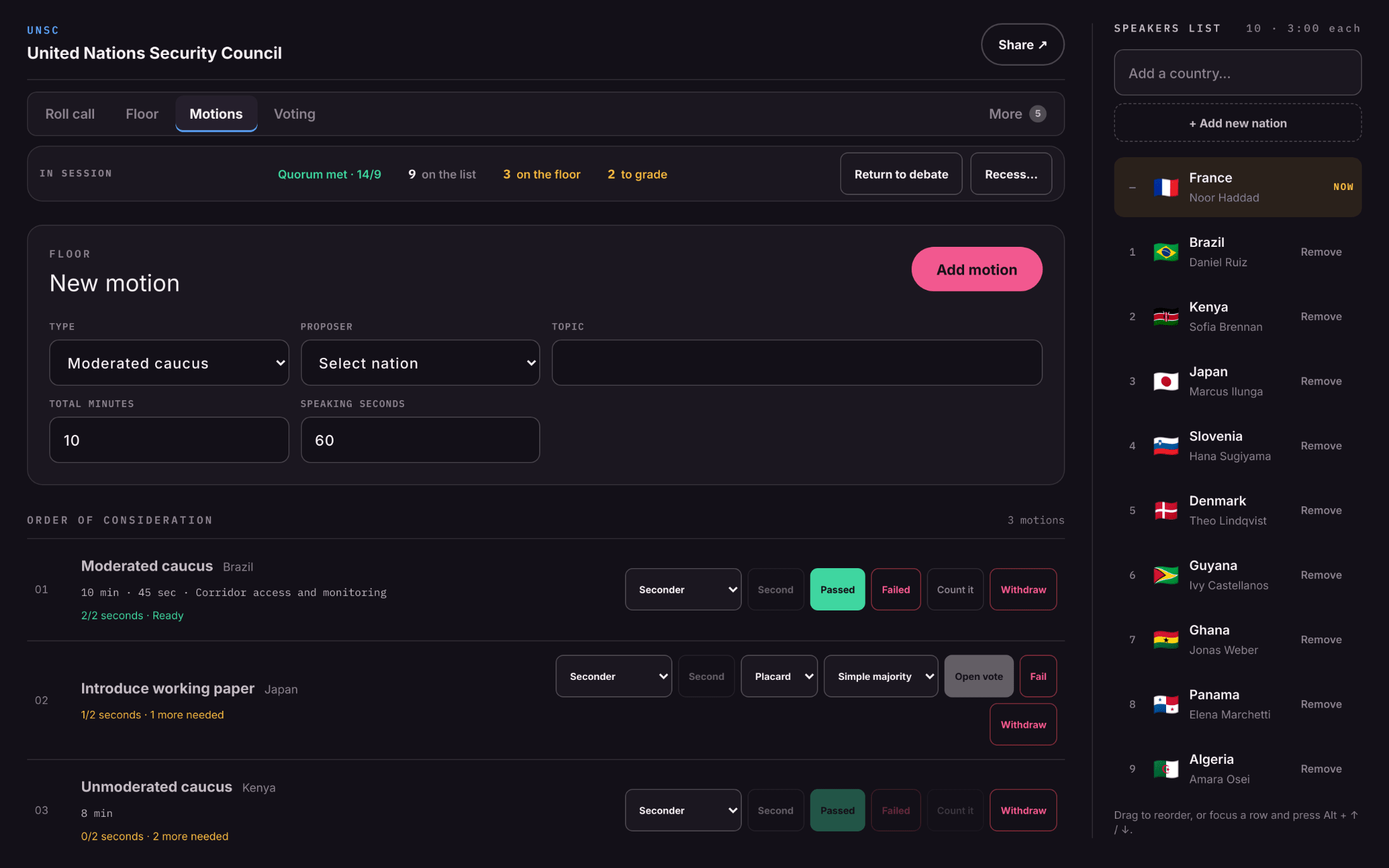Open the Recess... button
This screenshot has width=1389, height=868.
point(1011,174)
